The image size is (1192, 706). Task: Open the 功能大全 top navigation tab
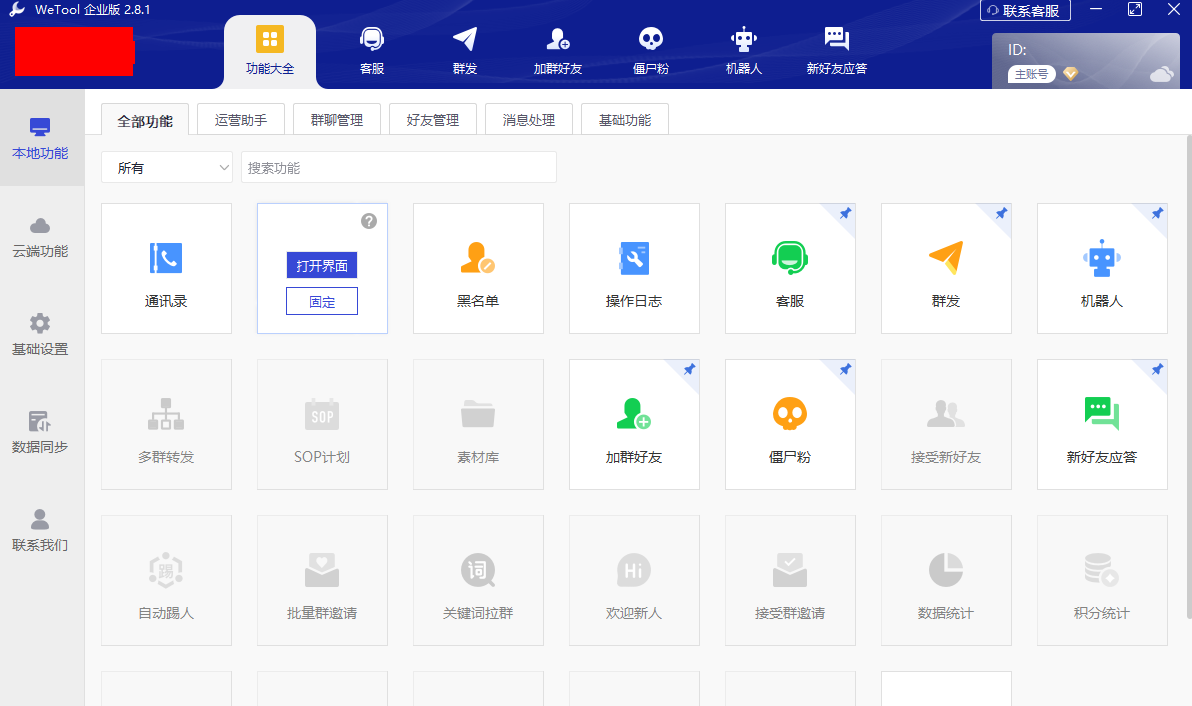270,51
